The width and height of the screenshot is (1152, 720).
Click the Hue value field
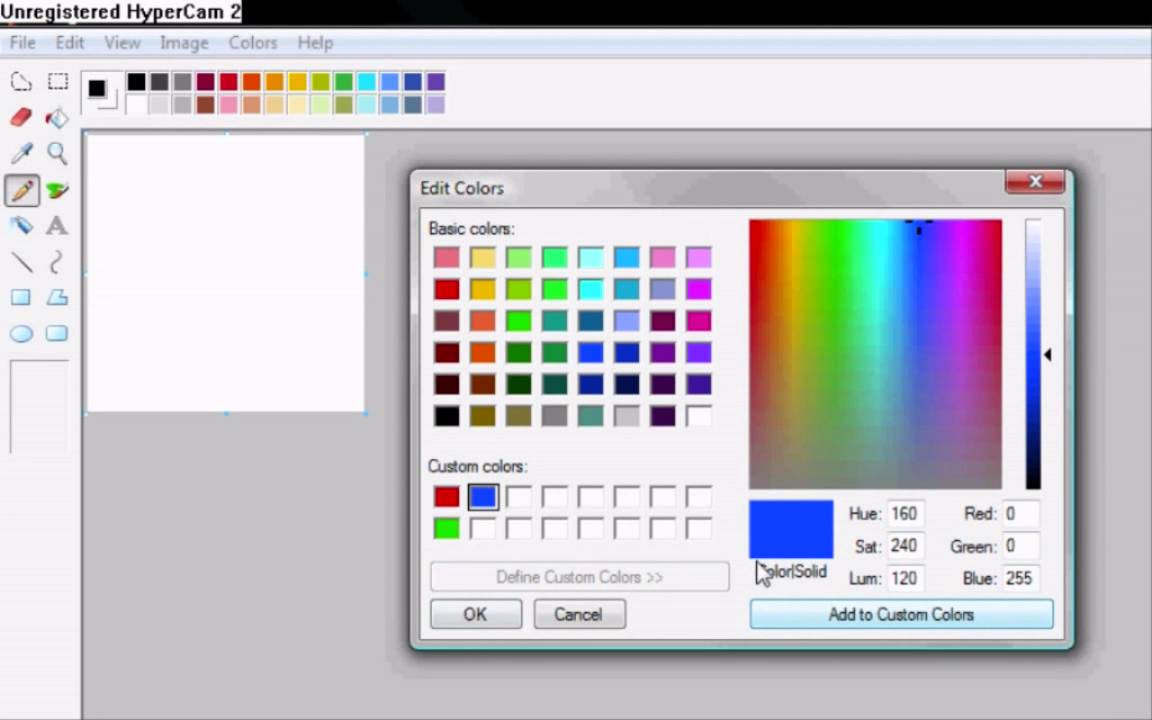coord(905,514)
